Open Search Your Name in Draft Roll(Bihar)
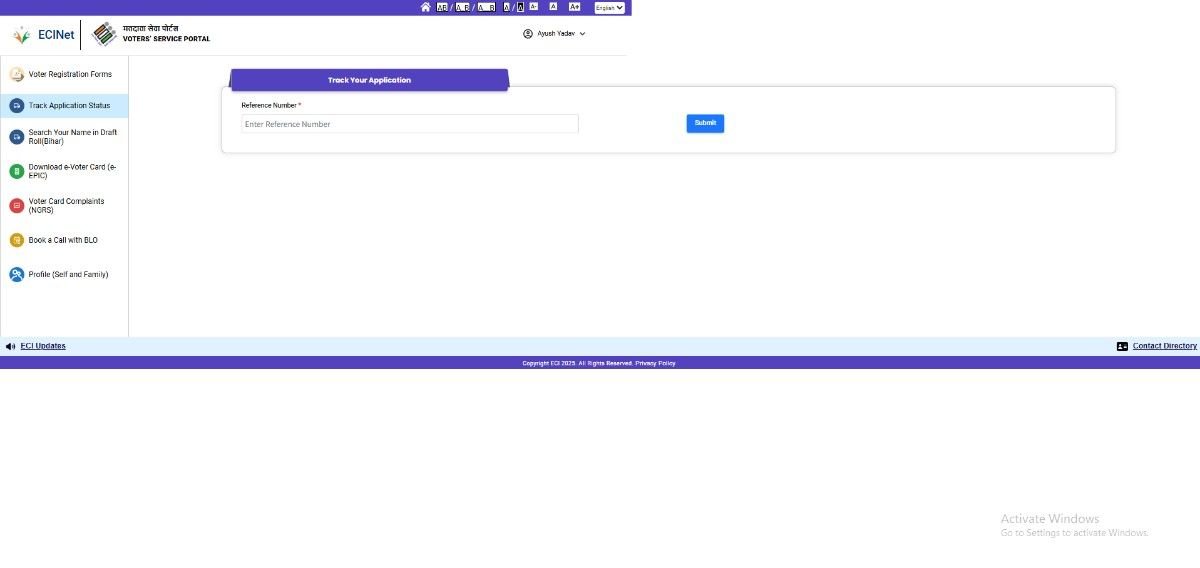Screen dimensions: 1200x568 coord(72,137)
